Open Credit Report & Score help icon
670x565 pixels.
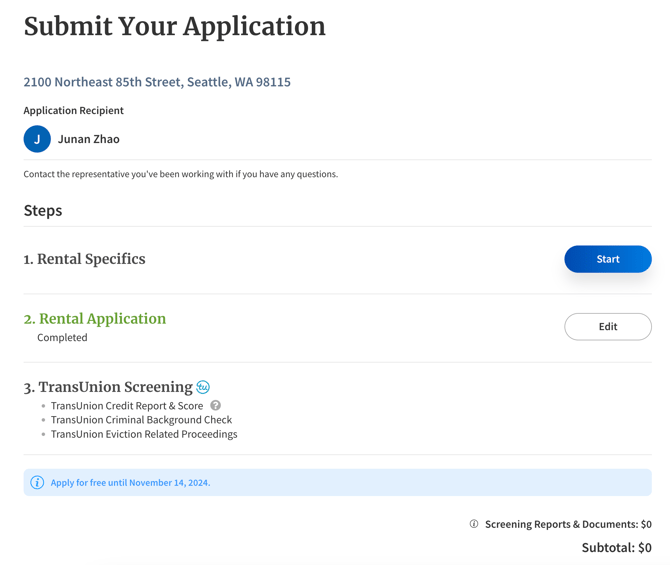pyautogui.click(x=216, y=405)
